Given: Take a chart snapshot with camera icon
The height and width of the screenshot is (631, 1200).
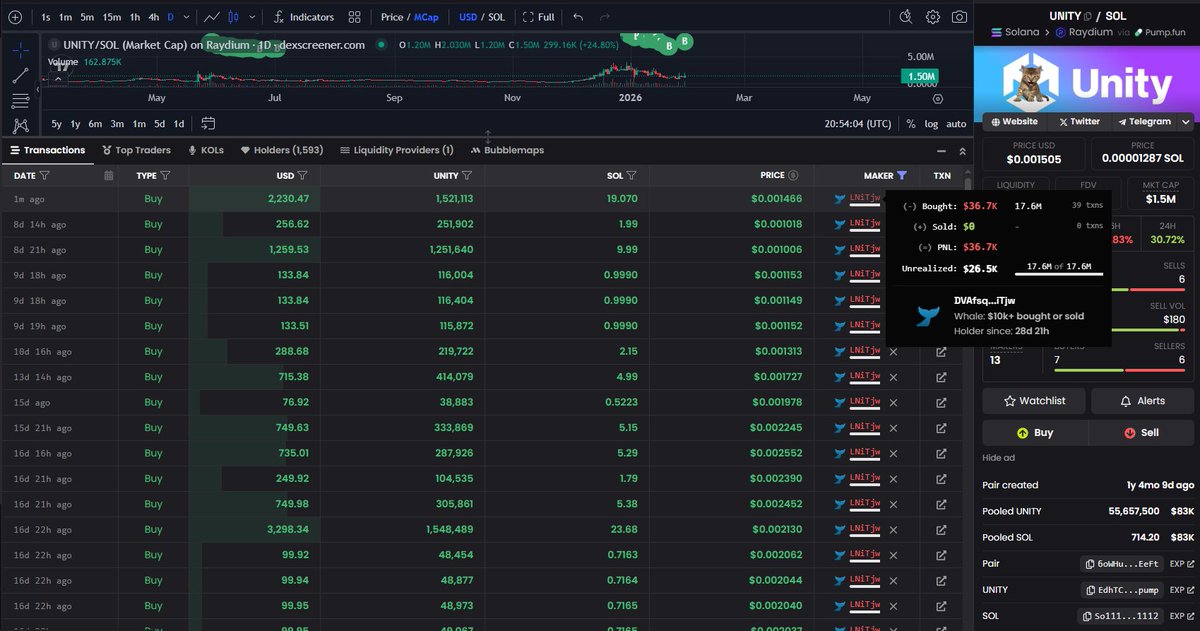Looking at the screenshot, I should (960, 17).
